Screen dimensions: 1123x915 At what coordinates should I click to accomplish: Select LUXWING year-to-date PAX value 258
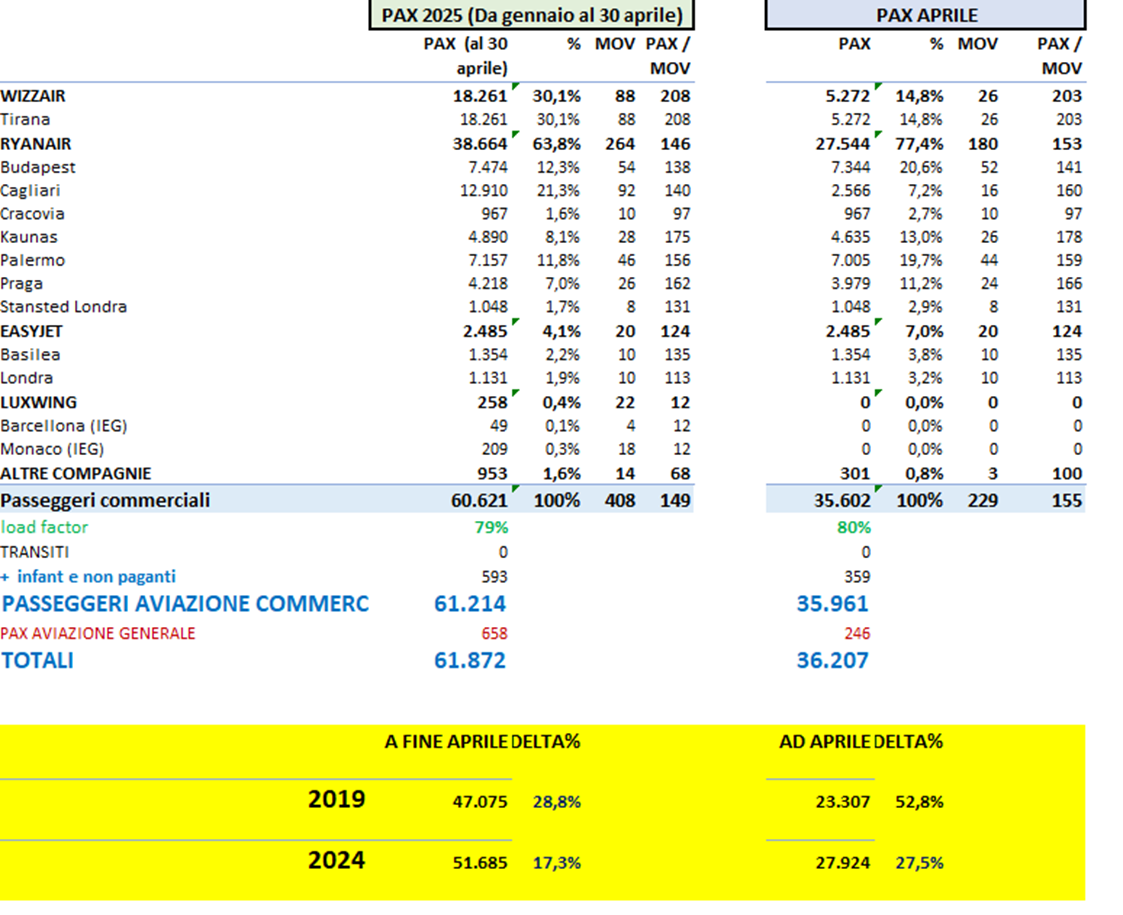click(493, 402)
